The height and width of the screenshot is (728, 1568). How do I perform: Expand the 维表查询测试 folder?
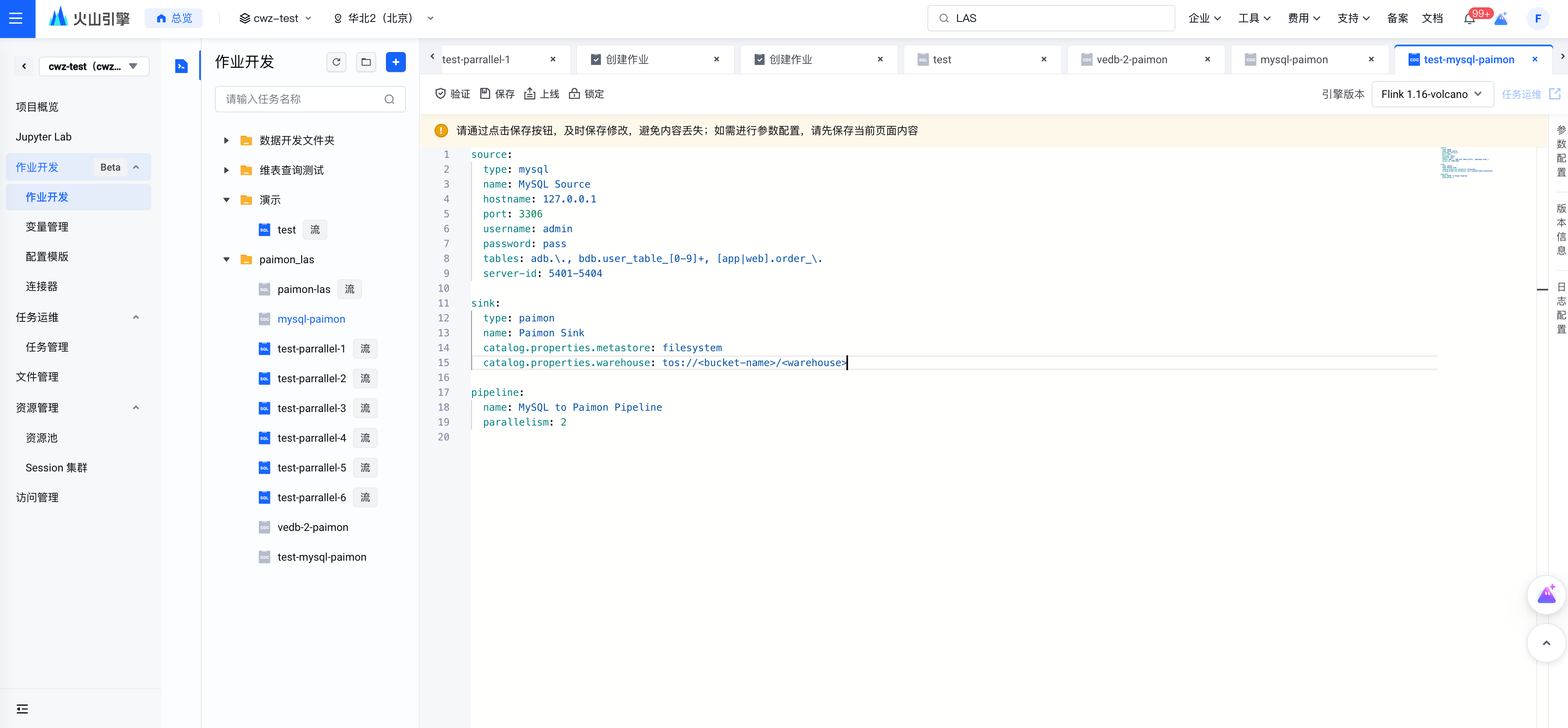[x=226, y=170]
